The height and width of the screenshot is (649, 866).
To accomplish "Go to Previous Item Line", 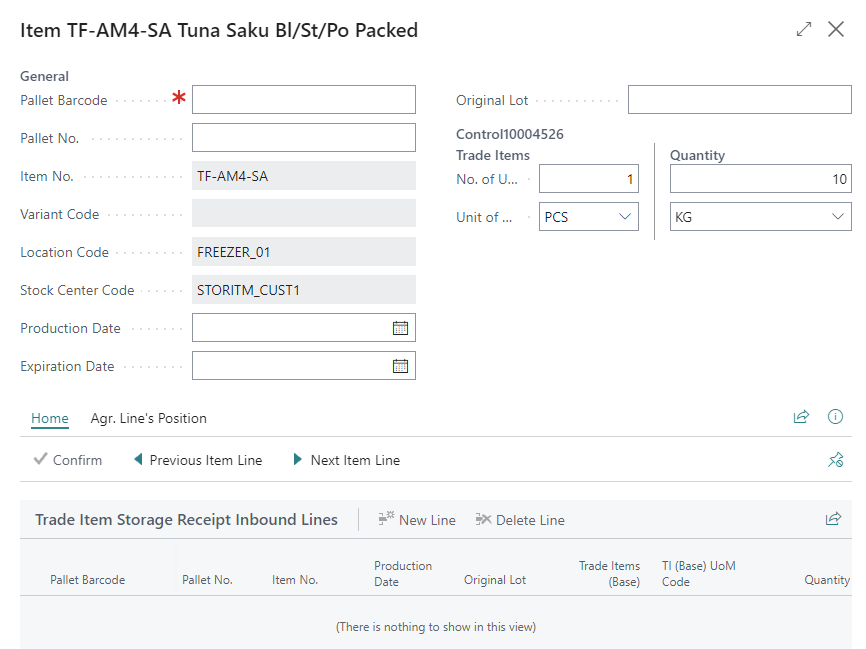I will pyautogui.click(x=198, y=460).
